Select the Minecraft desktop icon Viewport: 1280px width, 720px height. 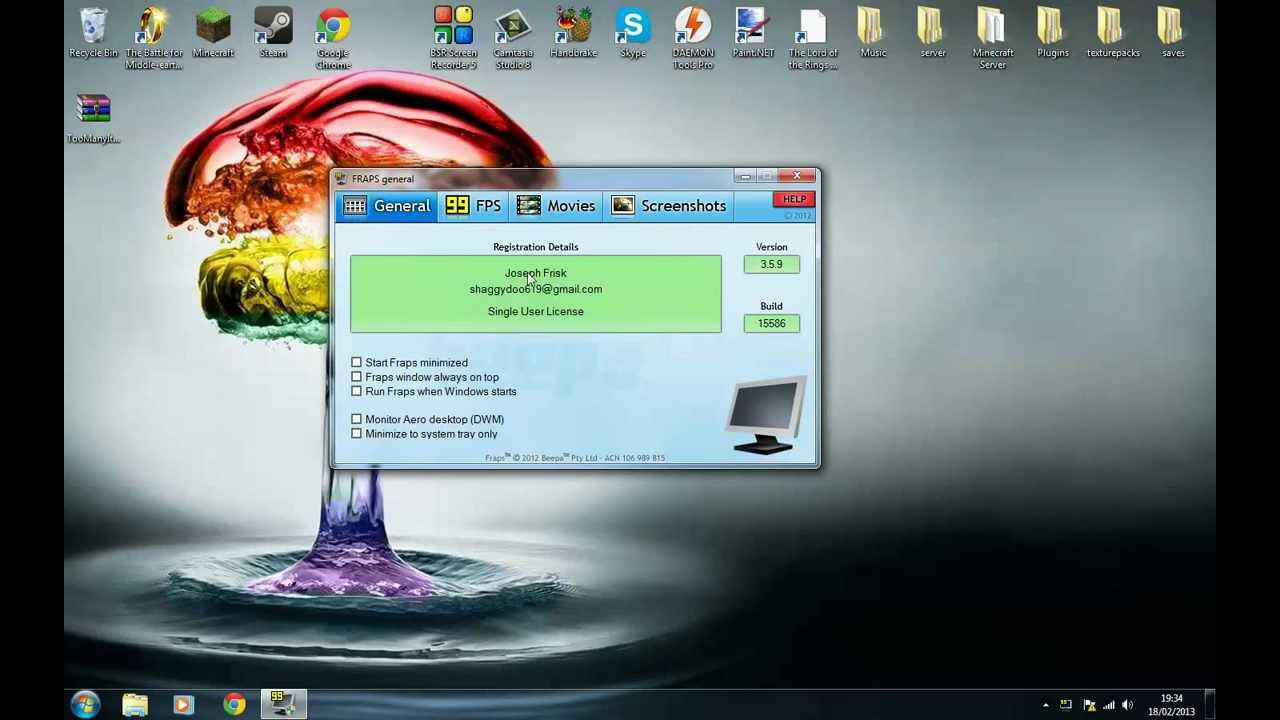pos(213,33)
